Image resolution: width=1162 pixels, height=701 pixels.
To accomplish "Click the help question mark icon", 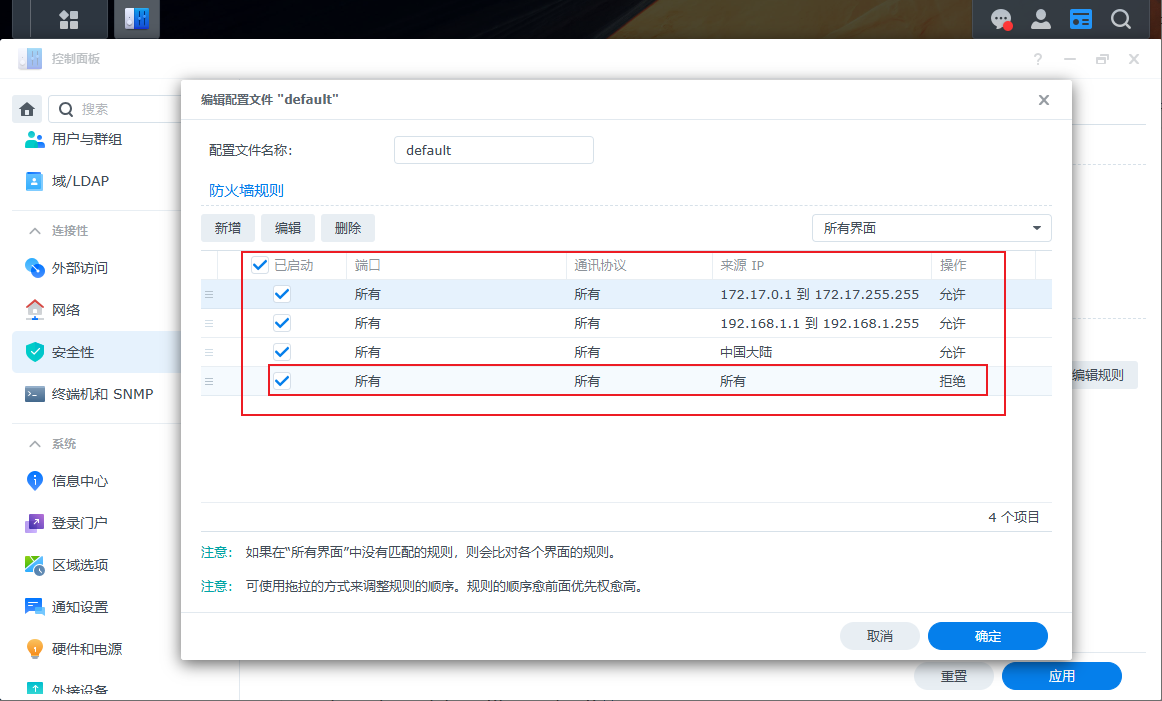I will point(1037,59).
